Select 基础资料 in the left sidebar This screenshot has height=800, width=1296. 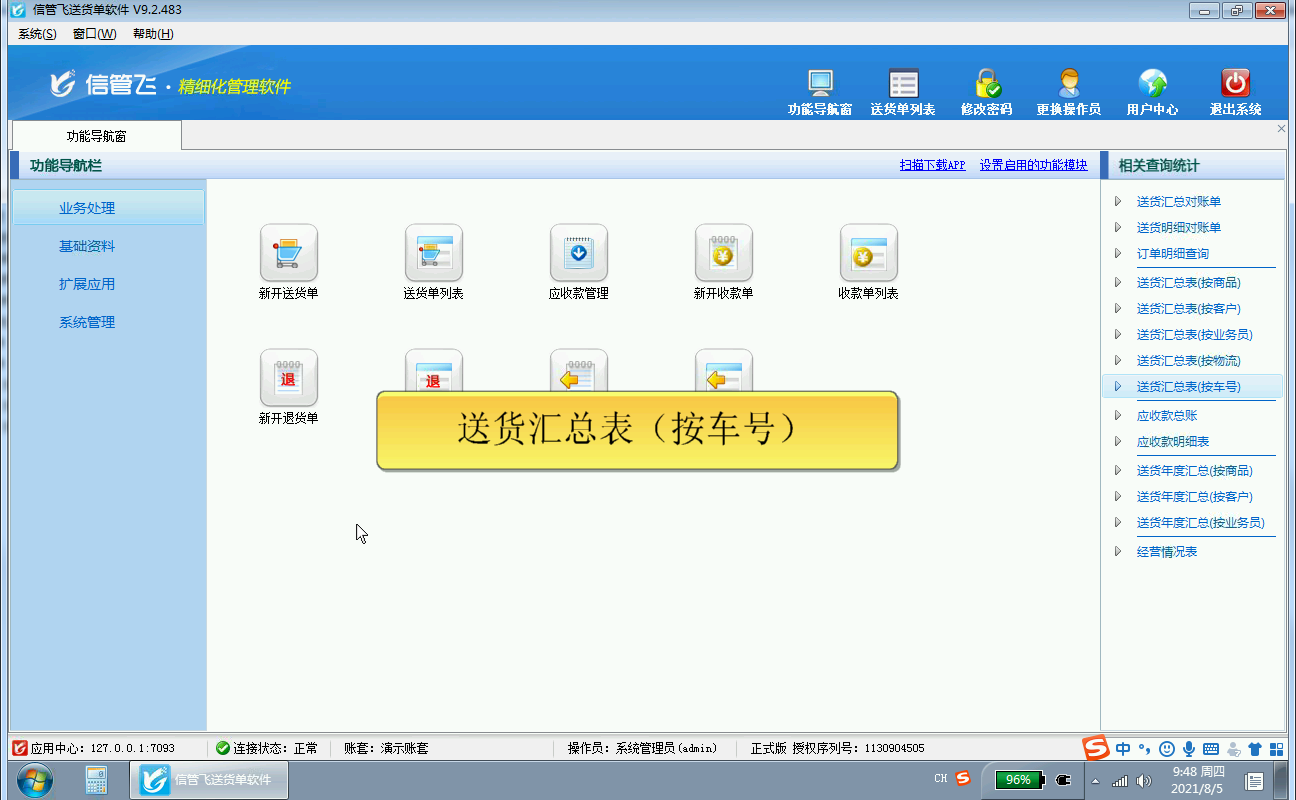pyautogui.click(x=87, y=246)
